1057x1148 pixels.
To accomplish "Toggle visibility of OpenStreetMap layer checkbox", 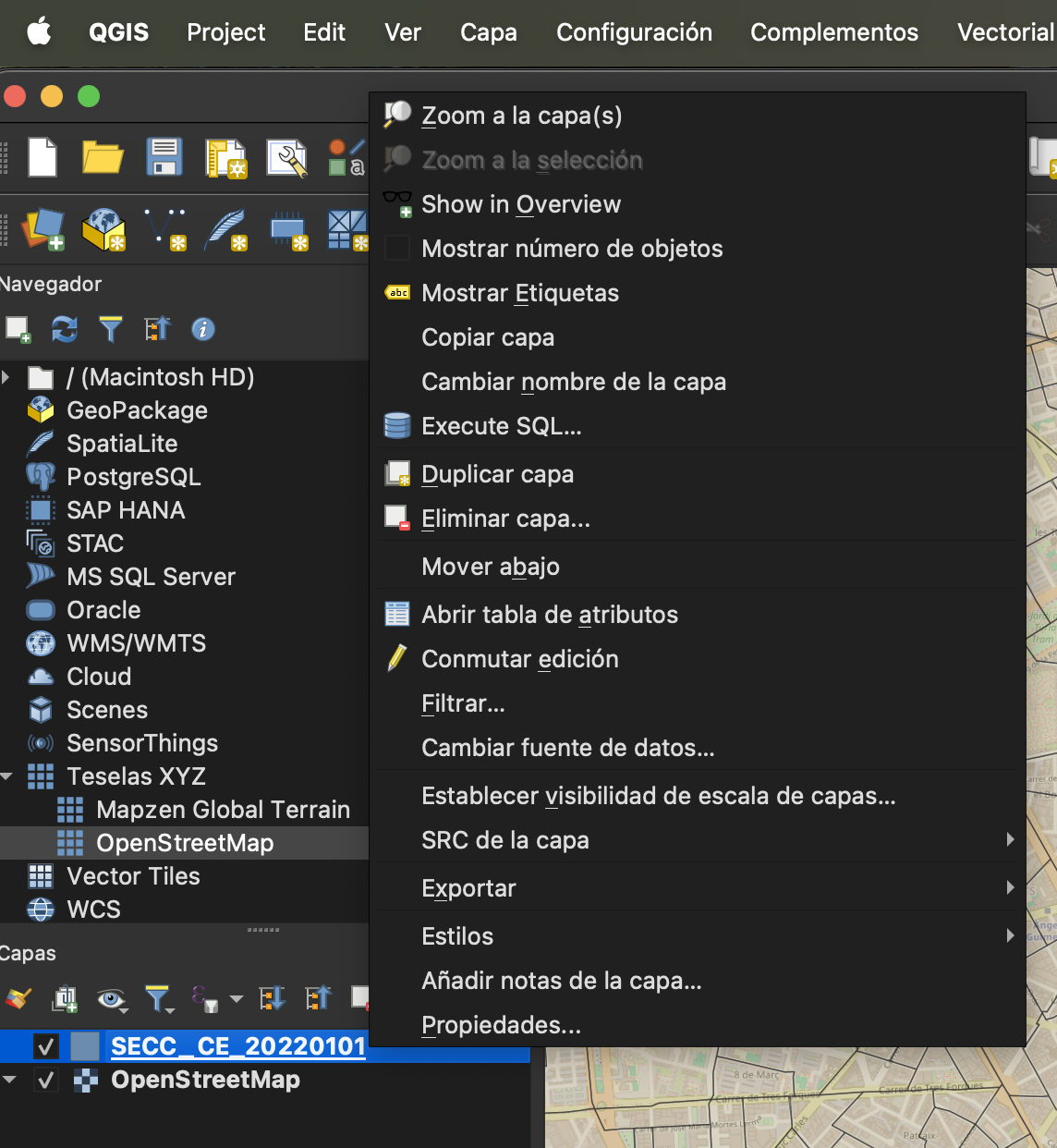I will [x=46, y=1080].
